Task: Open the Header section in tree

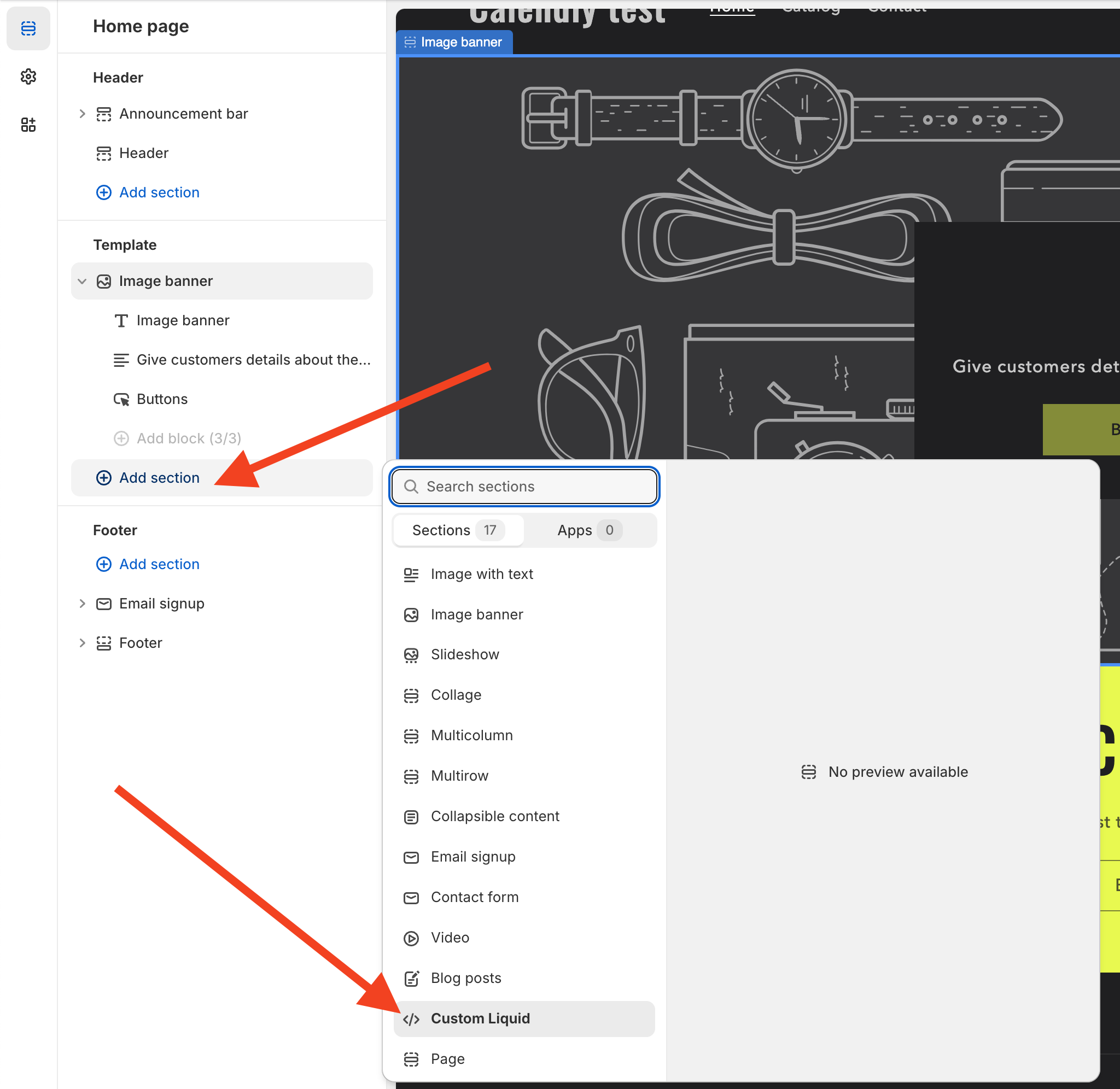Action: point(144,153)
